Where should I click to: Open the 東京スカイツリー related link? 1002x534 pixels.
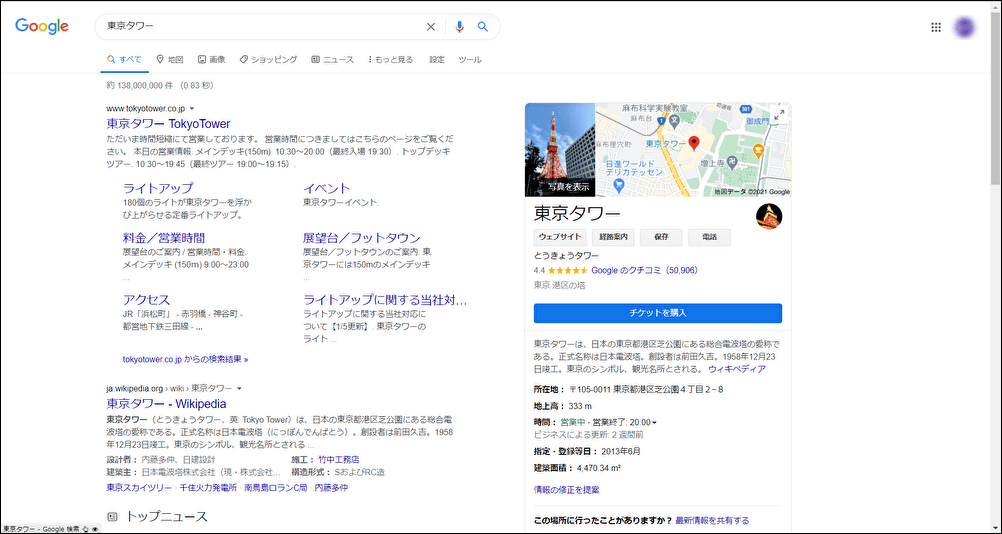click(139, 487)
